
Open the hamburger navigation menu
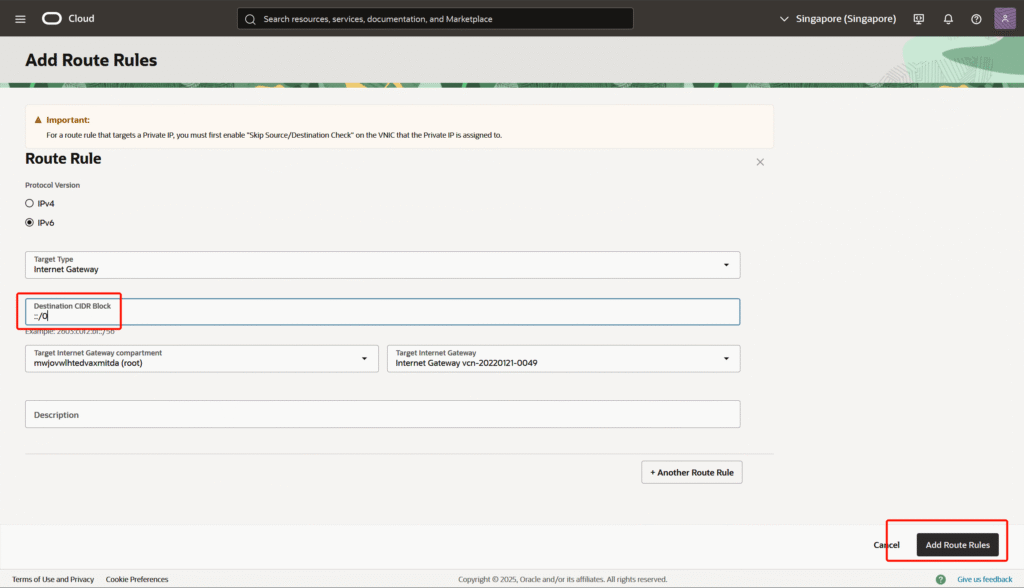pyautogui.click(x=20, y=19)
